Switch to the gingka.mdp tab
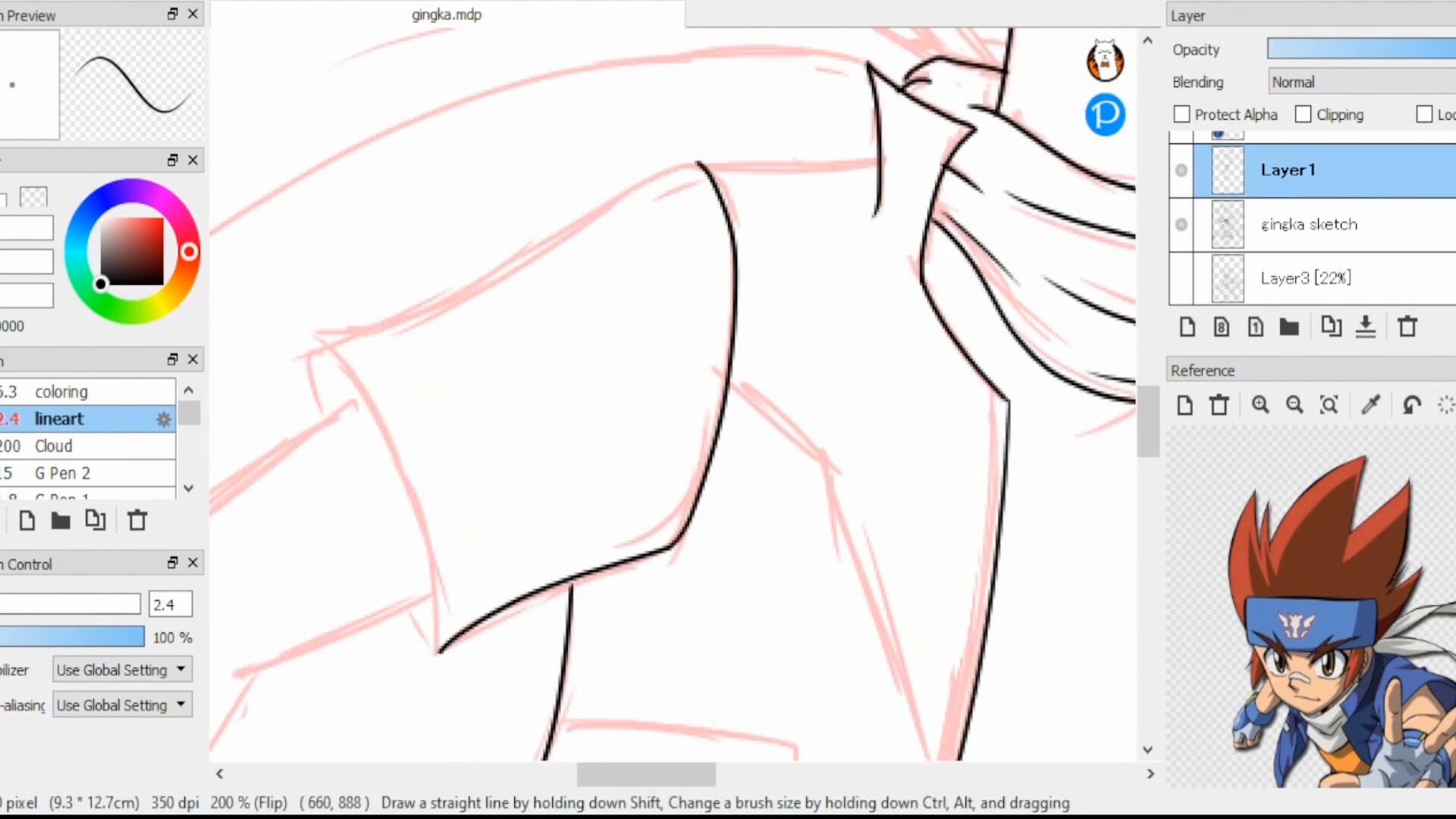Screen dimensions: 1456x819 (x=447, y=14)
